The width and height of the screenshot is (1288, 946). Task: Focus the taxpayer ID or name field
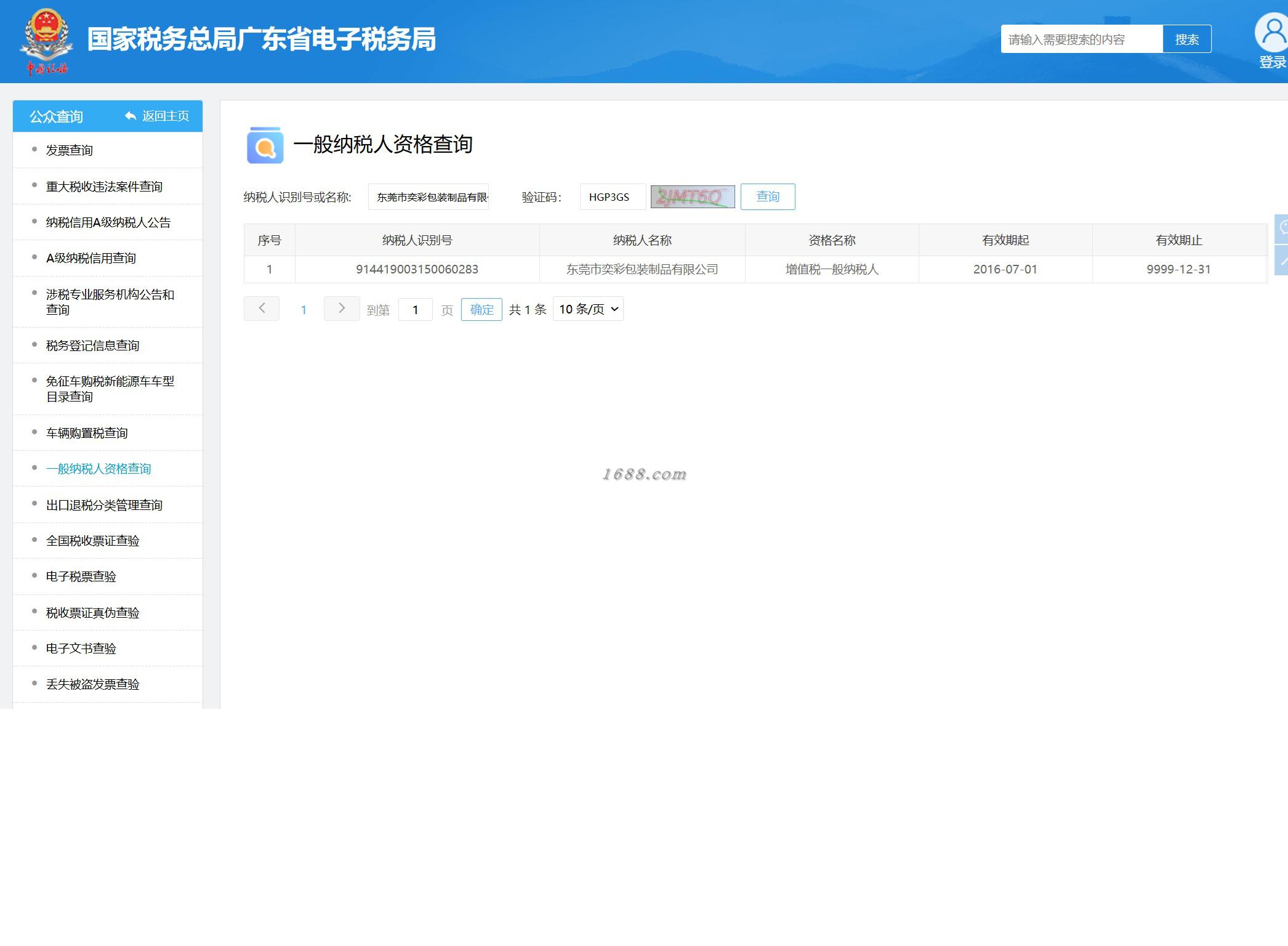coord(429,197)
